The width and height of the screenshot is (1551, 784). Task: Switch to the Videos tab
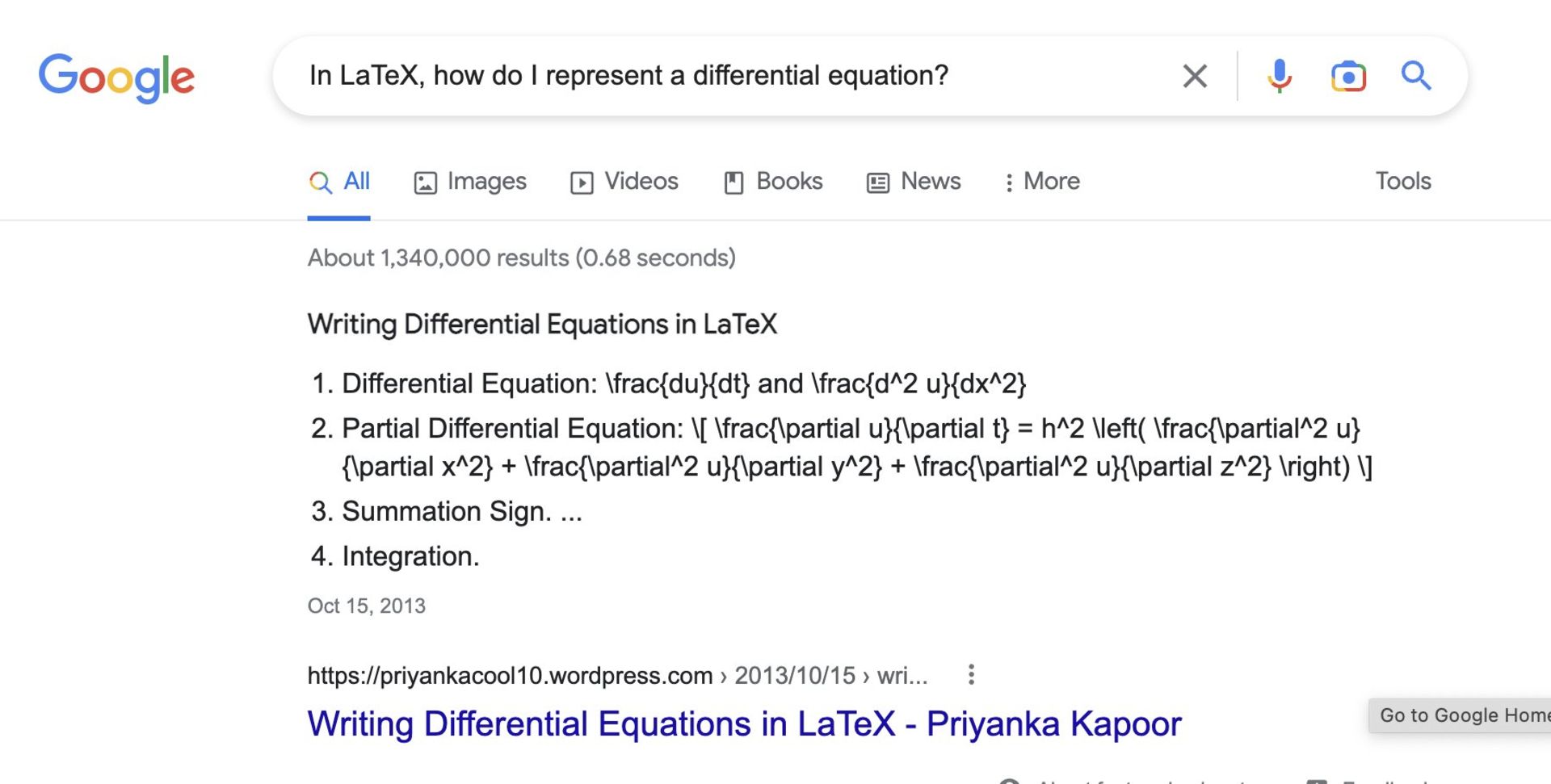click(x=641, y=182)
